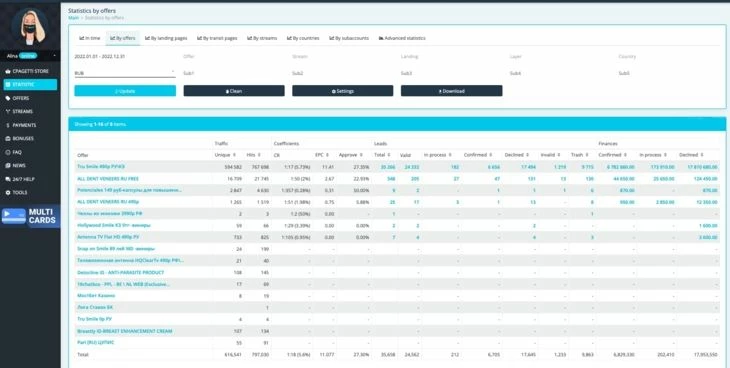This screenshot has width=730, height=368.
Task: Click the Sub5 input field
Action: [x=669, y=73]
